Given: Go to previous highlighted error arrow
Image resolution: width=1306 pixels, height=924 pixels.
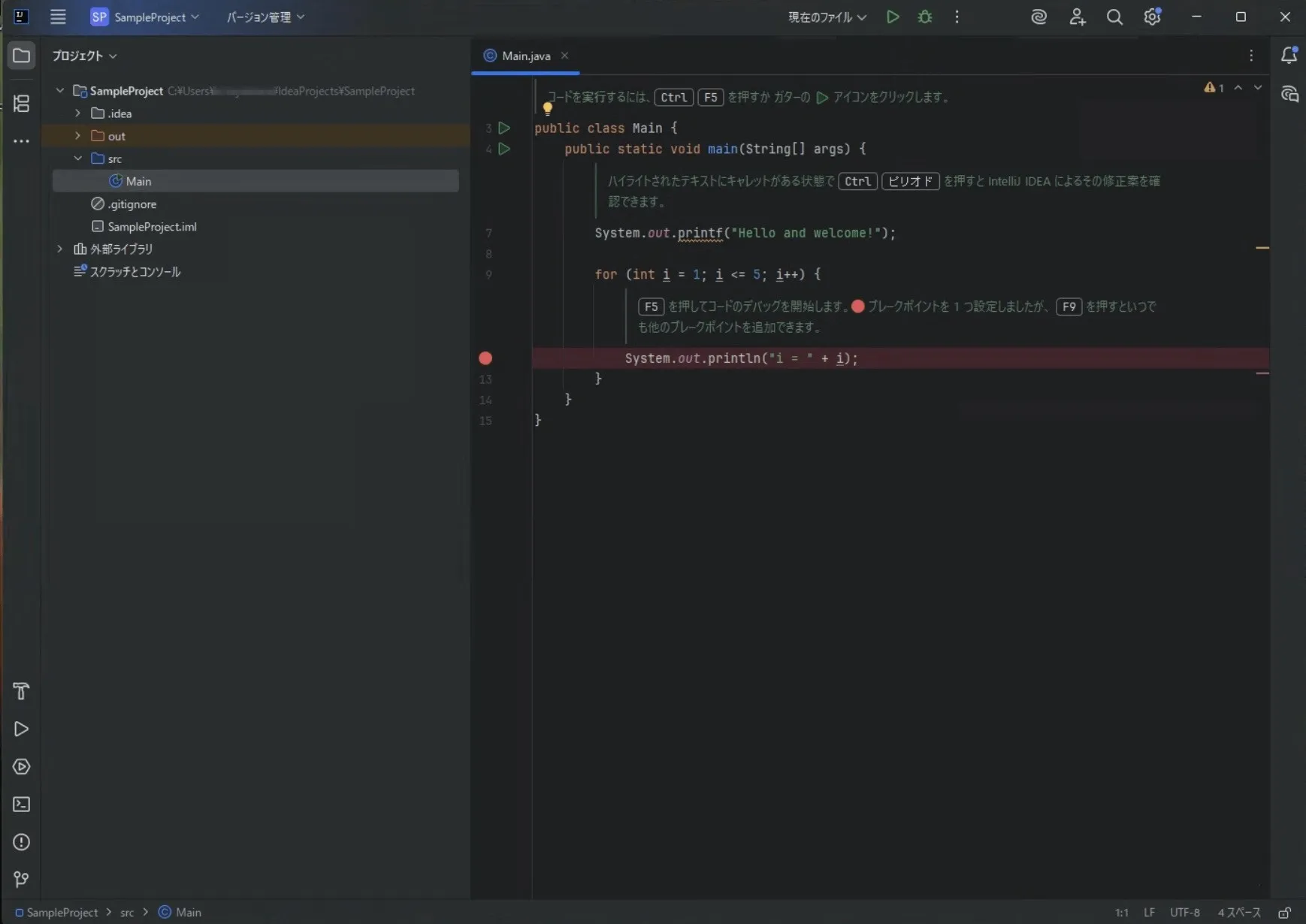Looking at the screenshot, I should [1238, 88].
